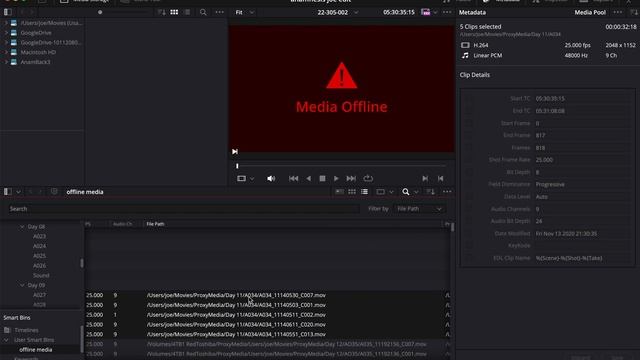
Task: Toggle media pool search magnifier
Action: 405,192
